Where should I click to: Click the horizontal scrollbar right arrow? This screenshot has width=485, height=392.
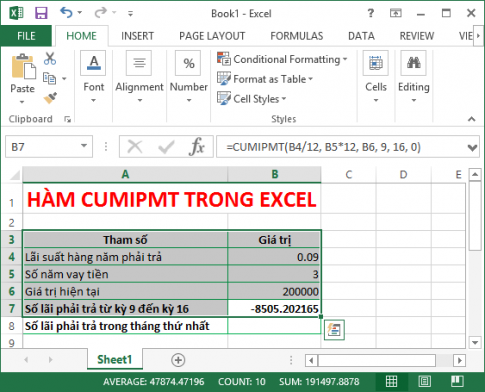coord(459,360)
